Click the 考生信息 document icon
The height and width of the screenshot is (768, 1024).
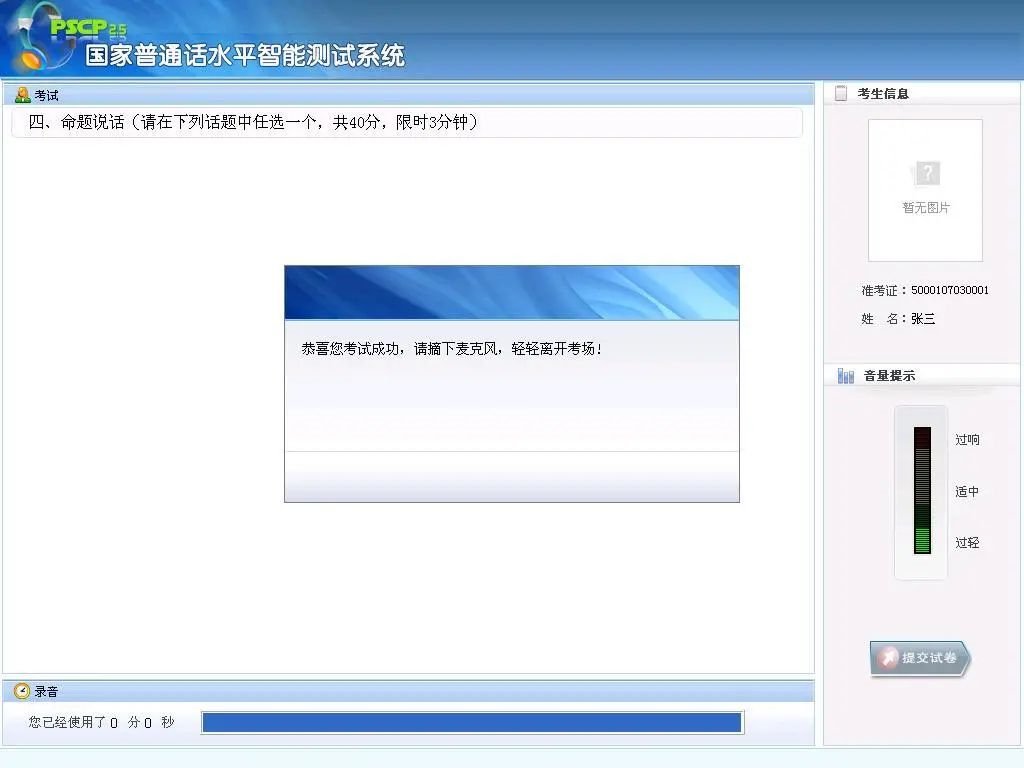841,93
